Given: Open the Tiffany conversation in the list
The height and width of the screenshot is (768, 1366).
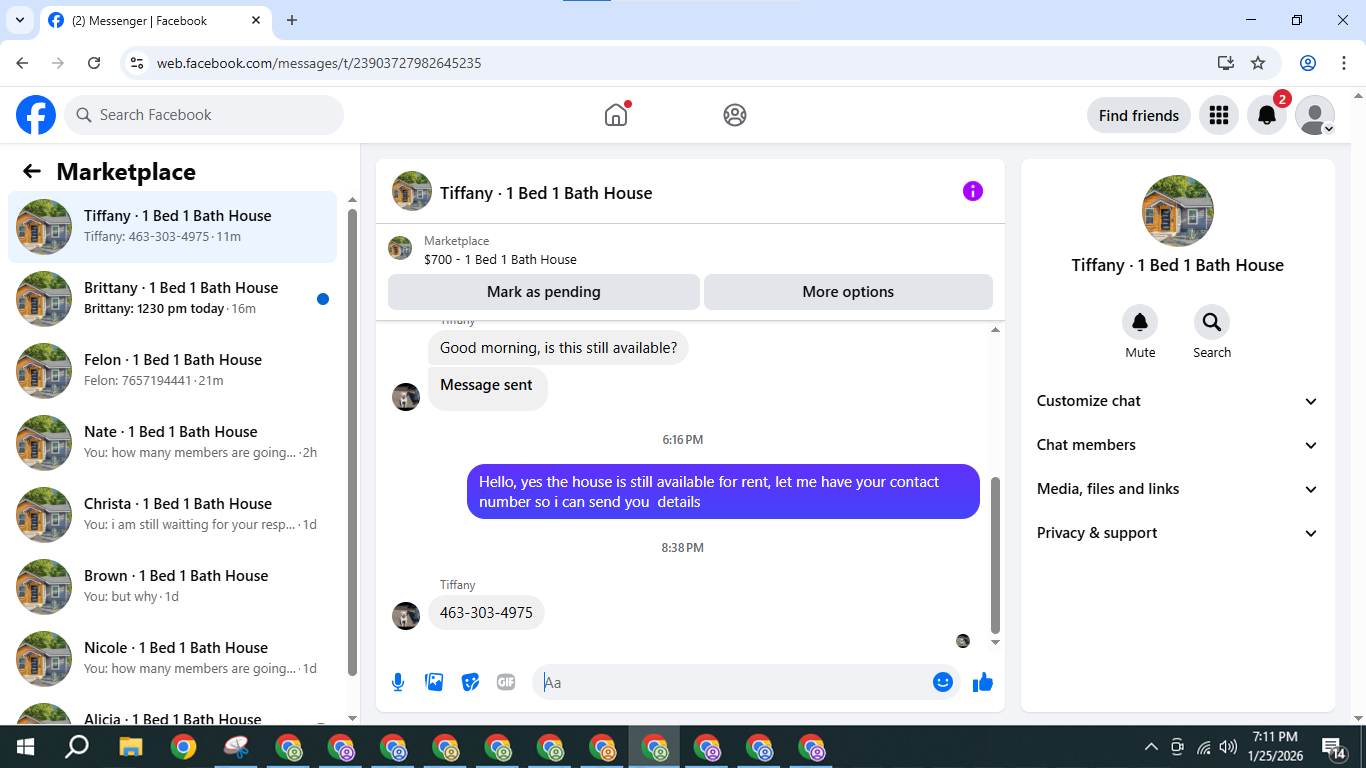Looking at the screenshot, I should tap(173, 227).
